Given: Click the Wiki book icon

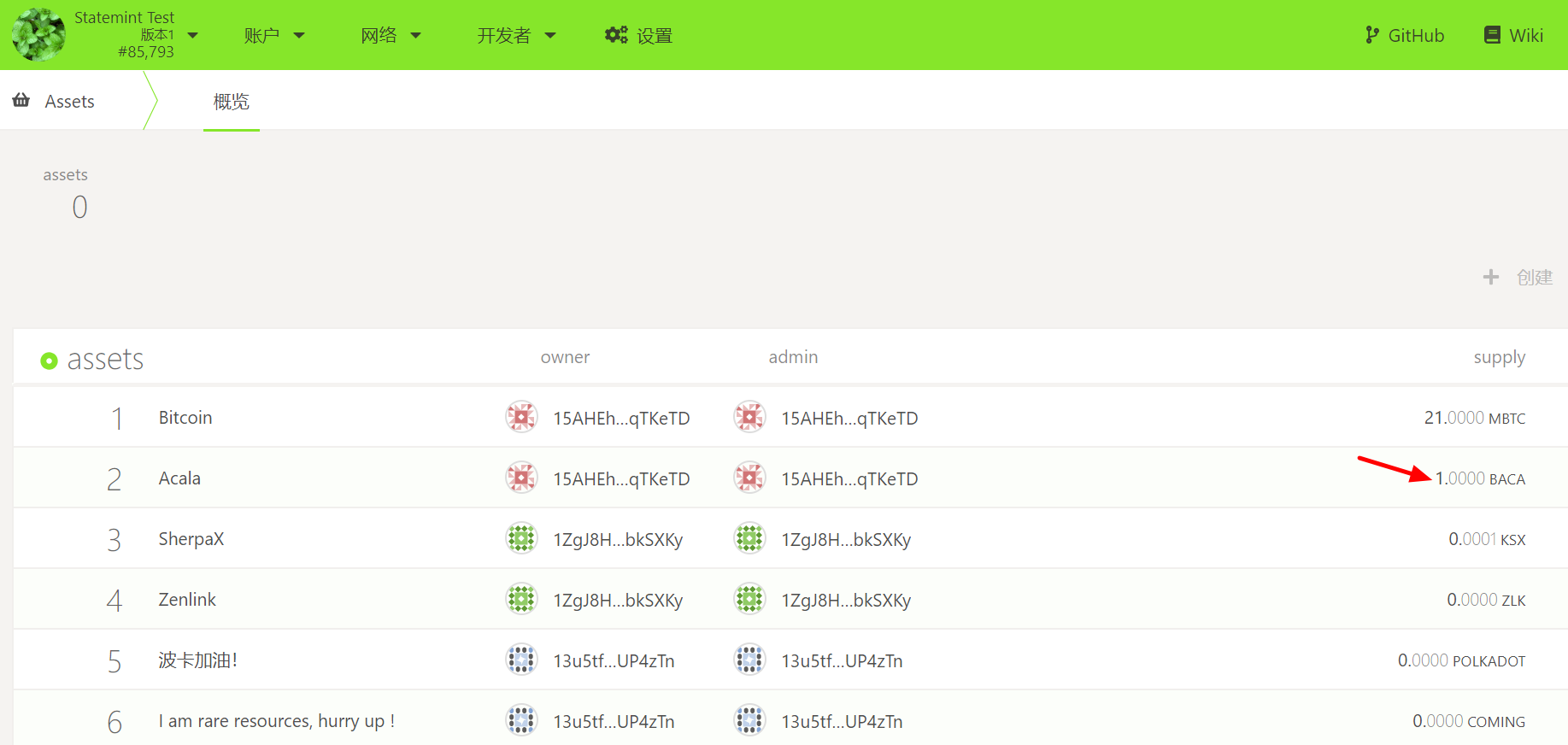Looking at the screenshot, I should coord(1493,35).
